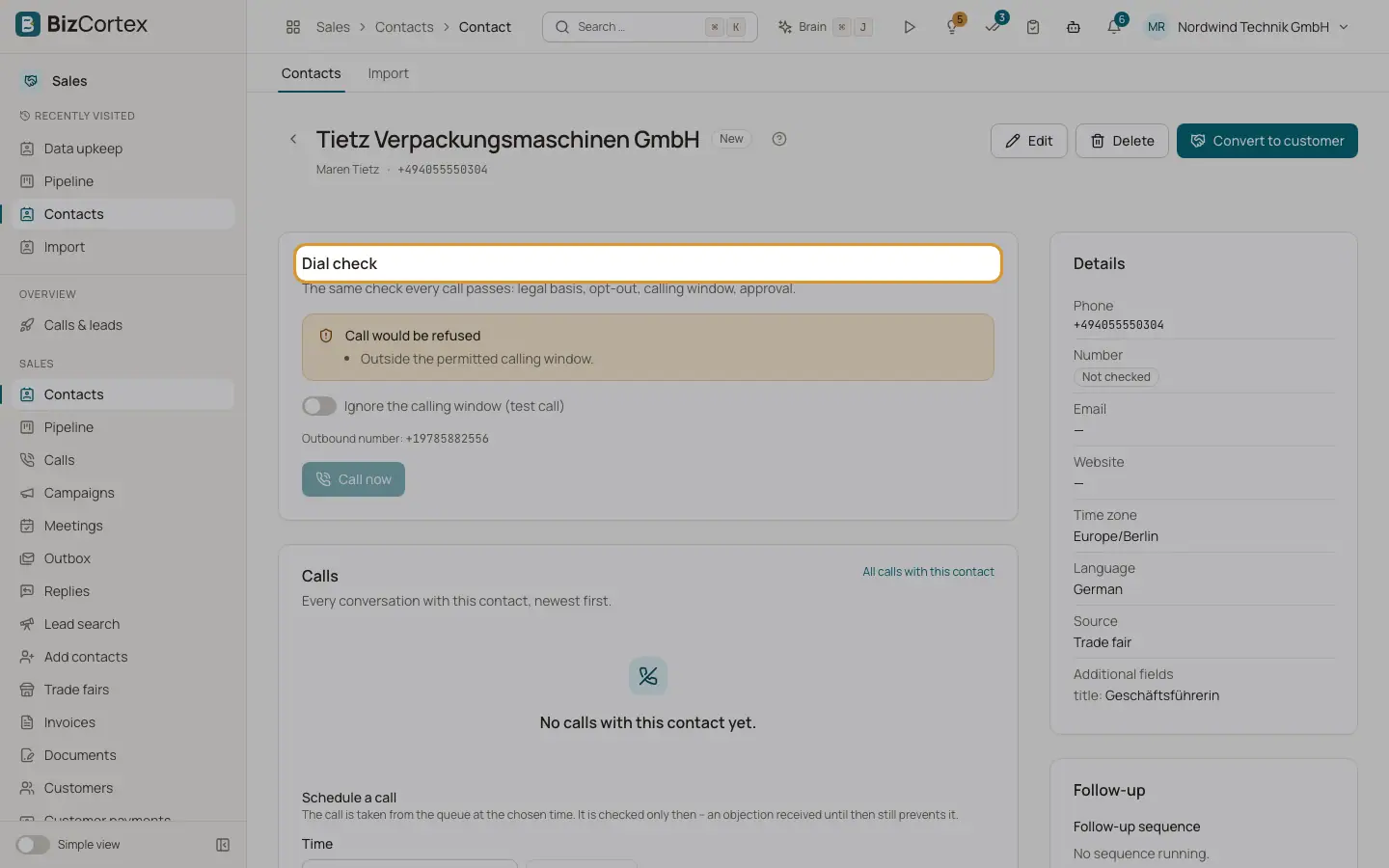1389x868 pixels.
Task: Click the Sales module shield icon in sidebar
Action: 31,81
